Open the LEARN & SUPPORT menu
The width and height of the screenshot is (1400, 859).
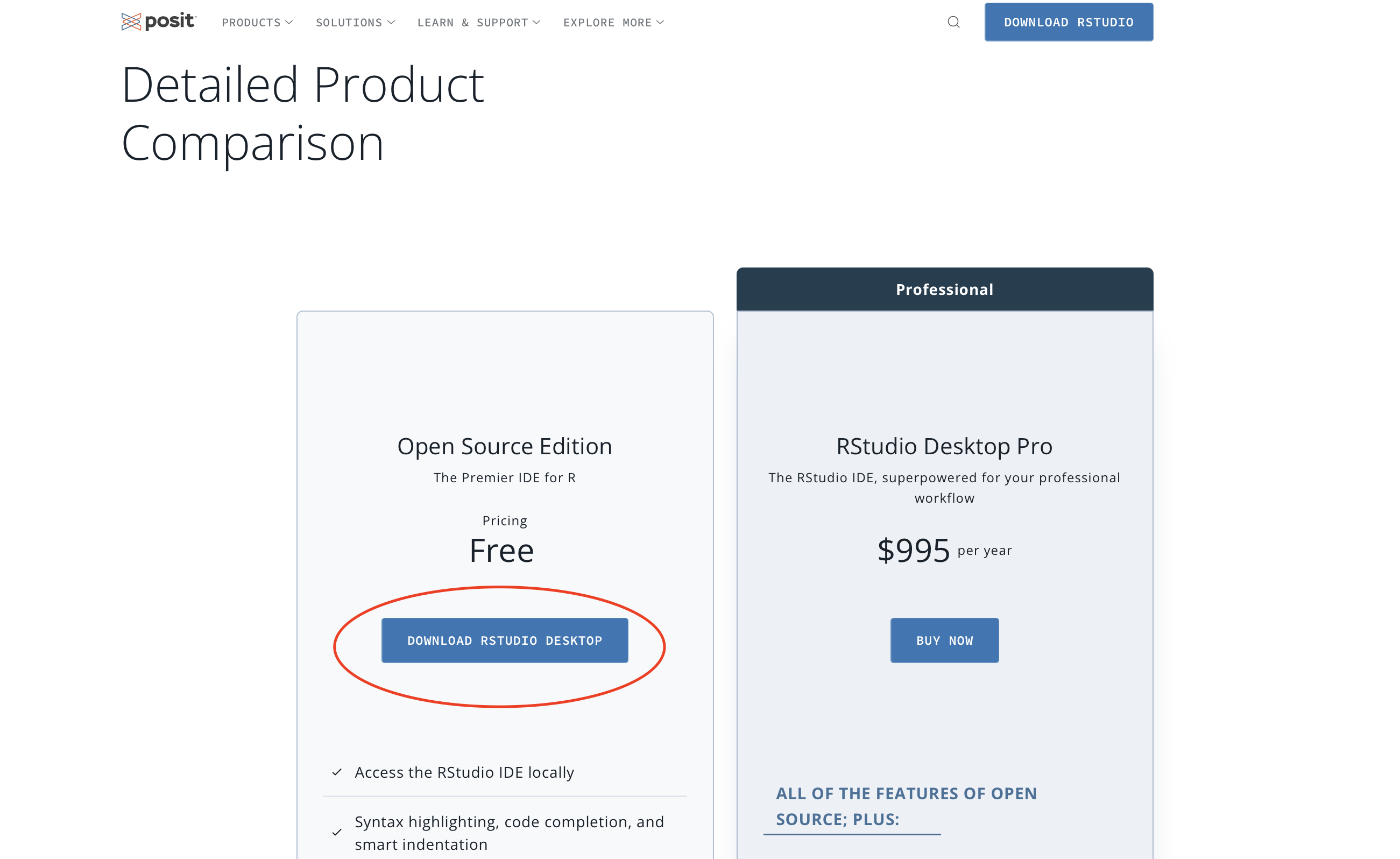tap(472, 22)
